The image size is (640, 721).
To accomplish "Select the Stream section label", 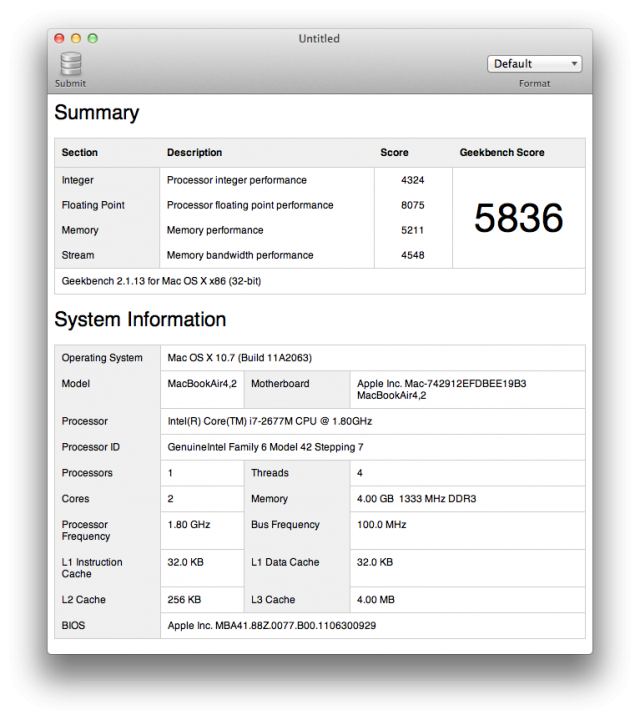I will 78,255.
